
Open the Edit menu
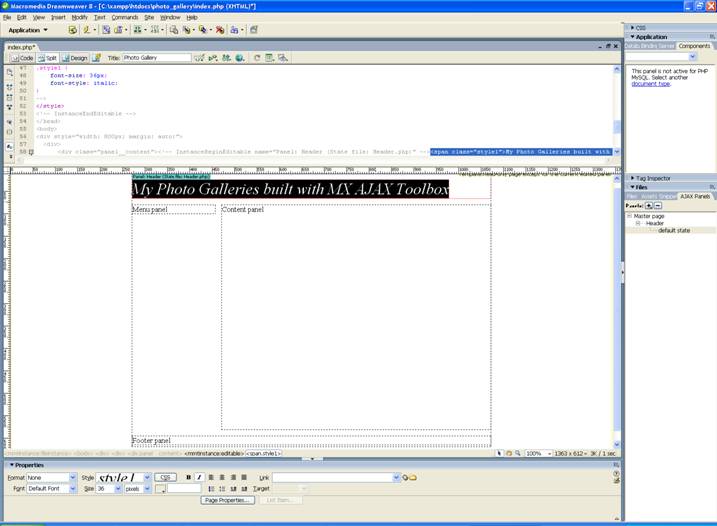click(x=21, y=17)
